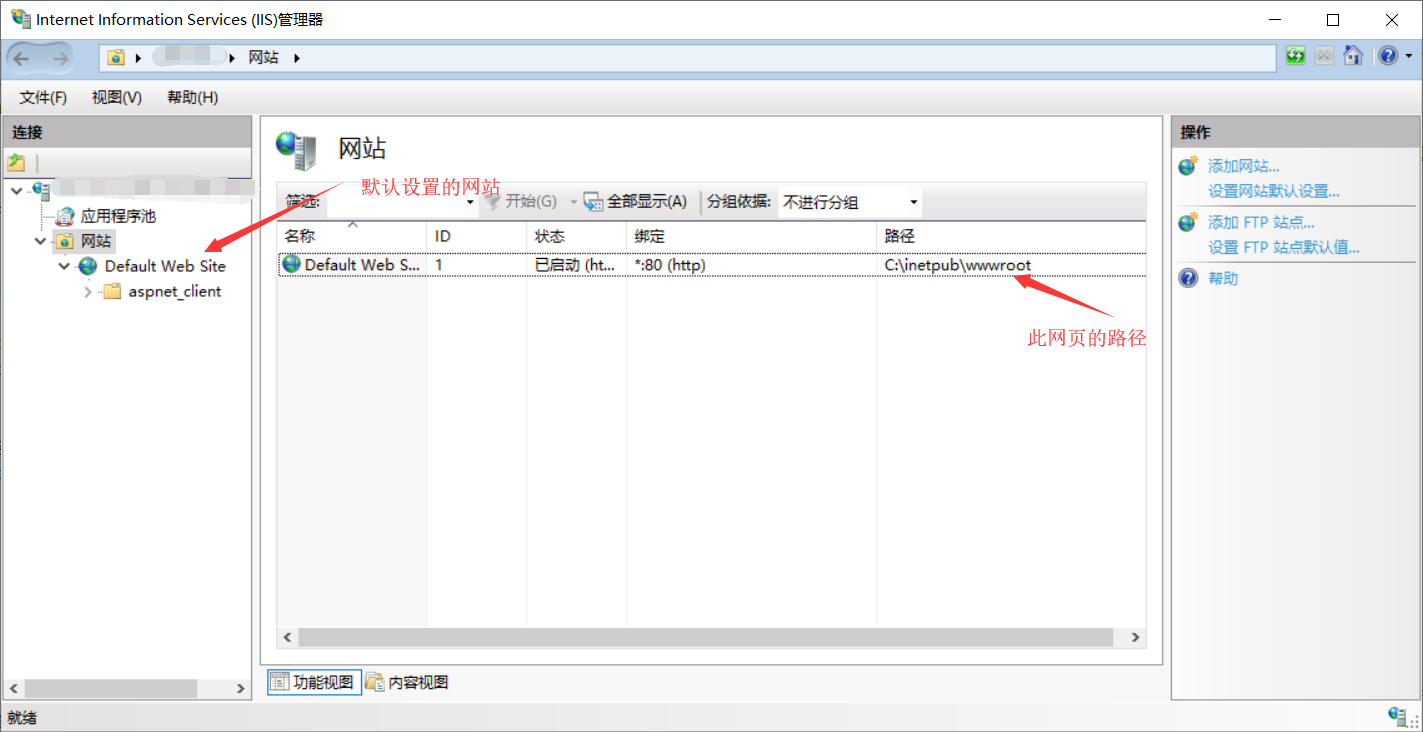Click the 帮助 link in 操作 panel
The height and width of the screenshot is (732, 1423).
[1223, 278]
